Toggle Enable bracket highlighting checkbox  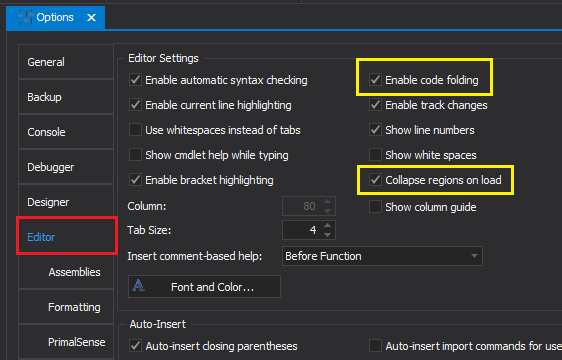pos(135,180)
